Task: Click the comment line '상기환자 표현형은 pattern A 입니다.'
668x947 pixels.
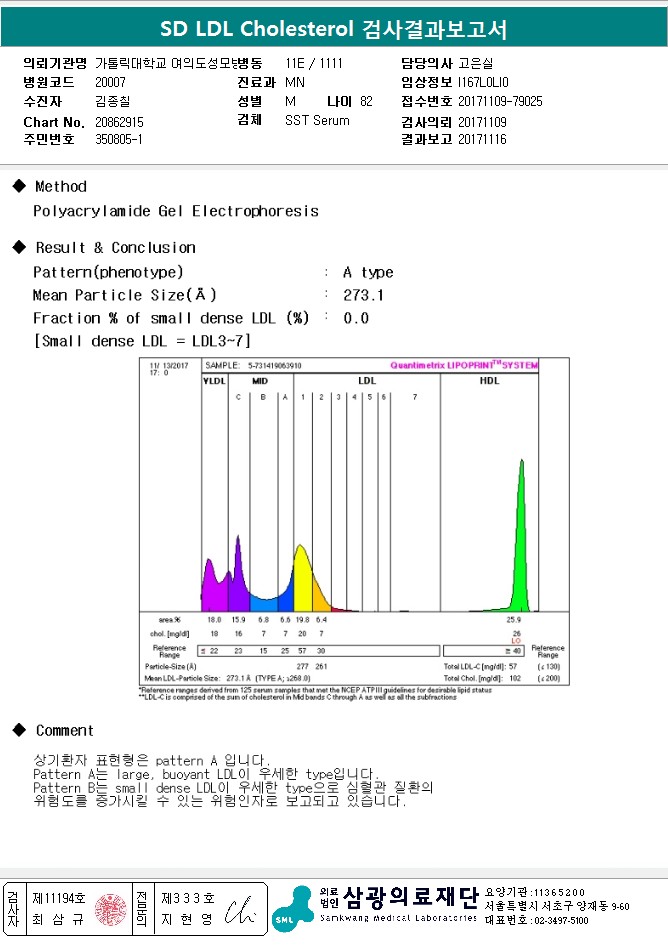Action: click(x=152, y=760)
